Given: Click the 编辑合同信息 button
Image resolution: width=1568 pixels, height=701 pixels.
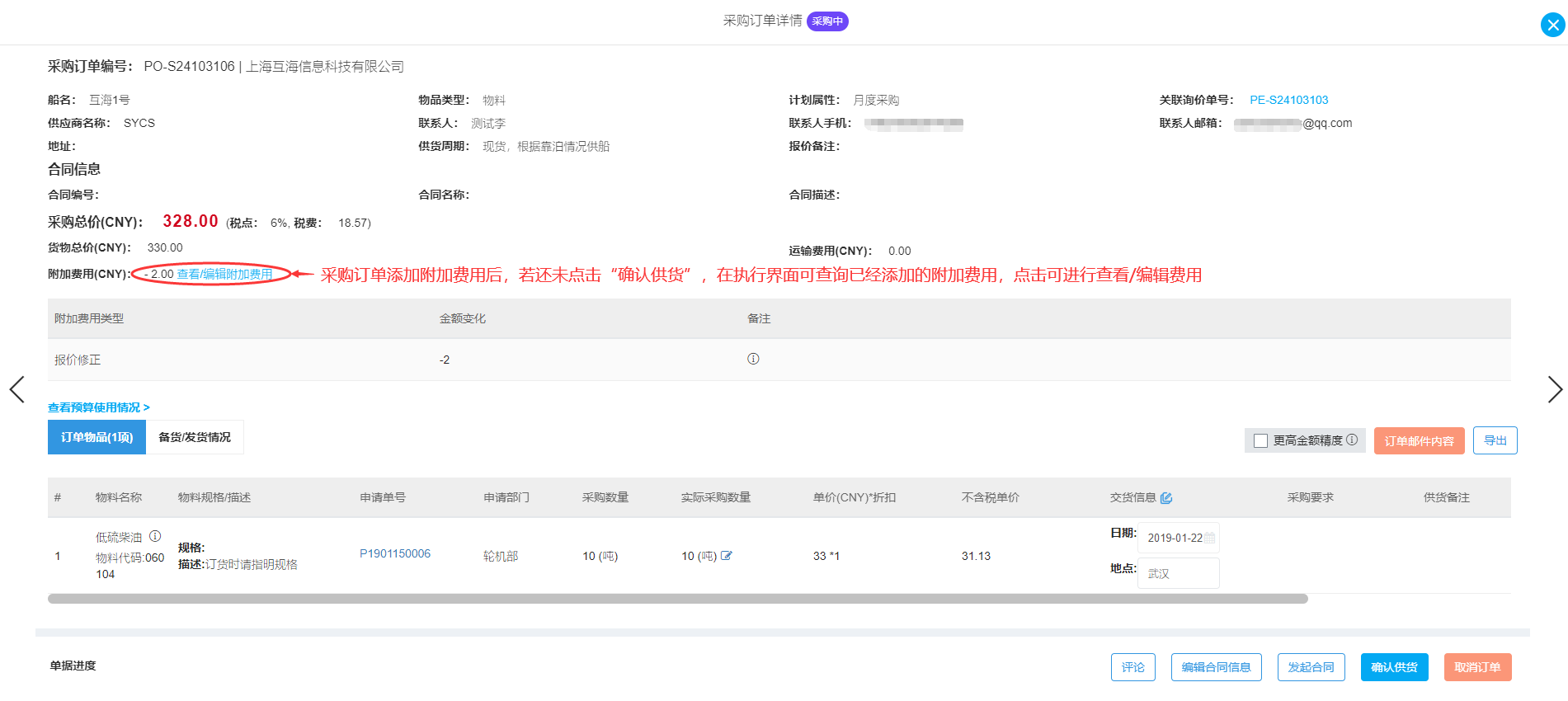Looking at the screenshot, I should pyautogui.click(x=1216, y=667).
